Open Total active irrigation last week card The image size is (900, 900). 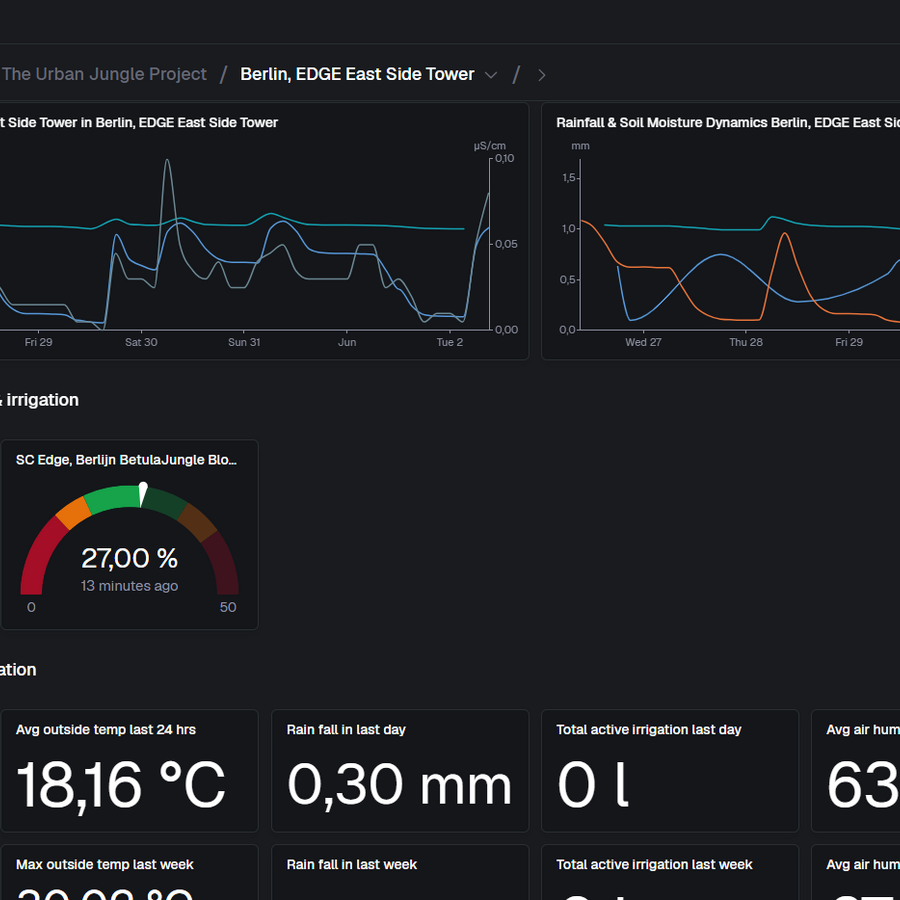click(x=670, y=872)
